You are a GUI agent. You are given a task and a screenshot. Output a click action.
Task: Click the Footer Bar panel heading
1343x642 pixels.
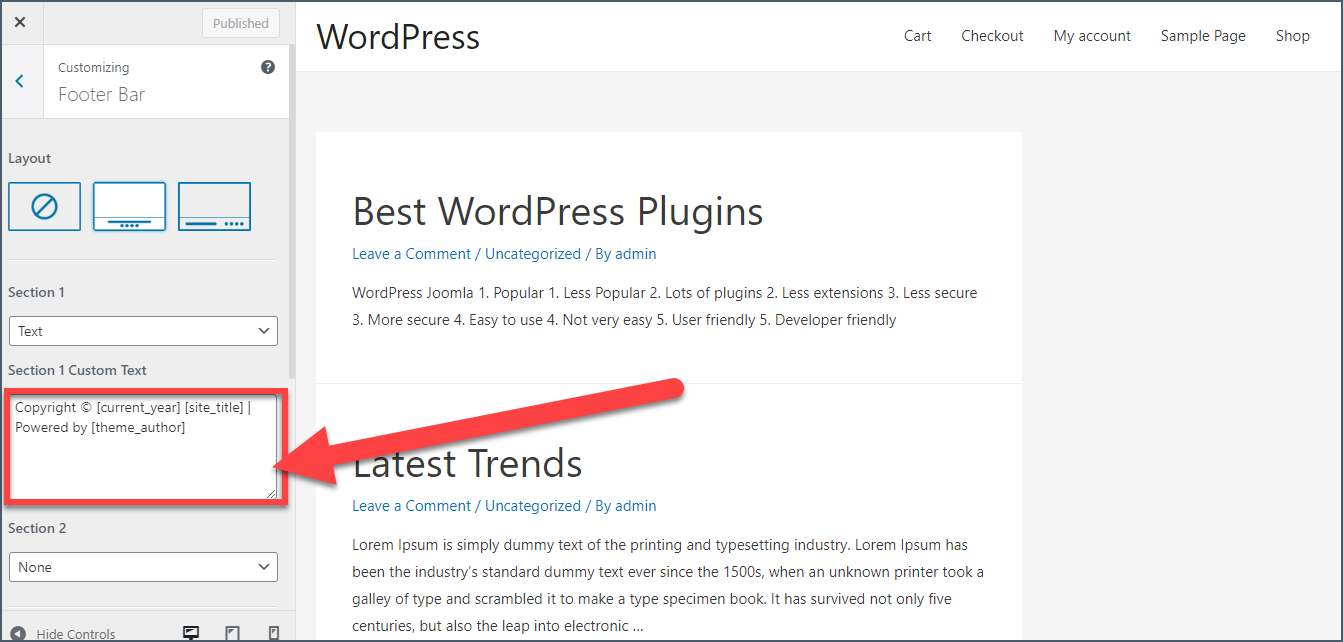click(x=101, y=95)
